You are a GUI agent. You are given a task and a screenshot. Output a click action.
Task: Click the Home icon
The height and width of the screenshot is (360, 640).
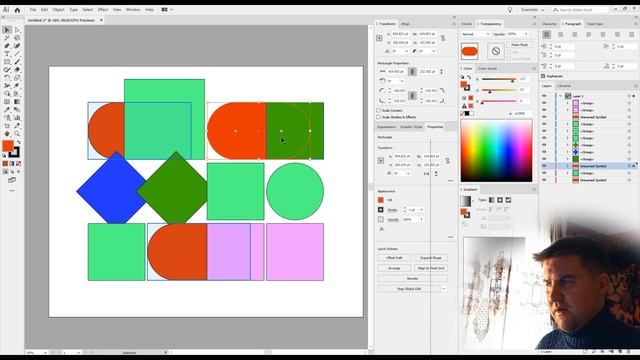click(x=17, y=10)
